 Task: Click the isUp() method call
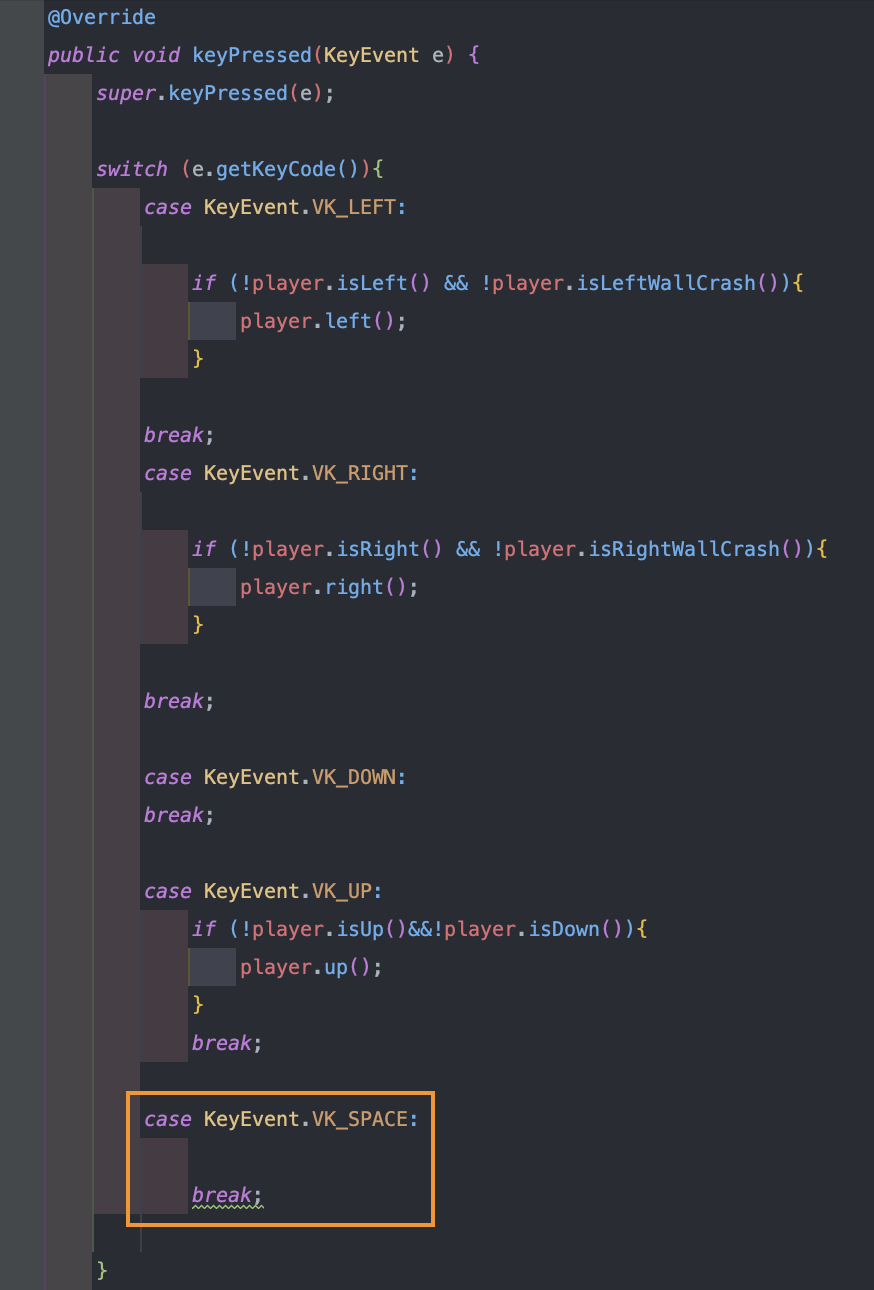tap(372, 929)
